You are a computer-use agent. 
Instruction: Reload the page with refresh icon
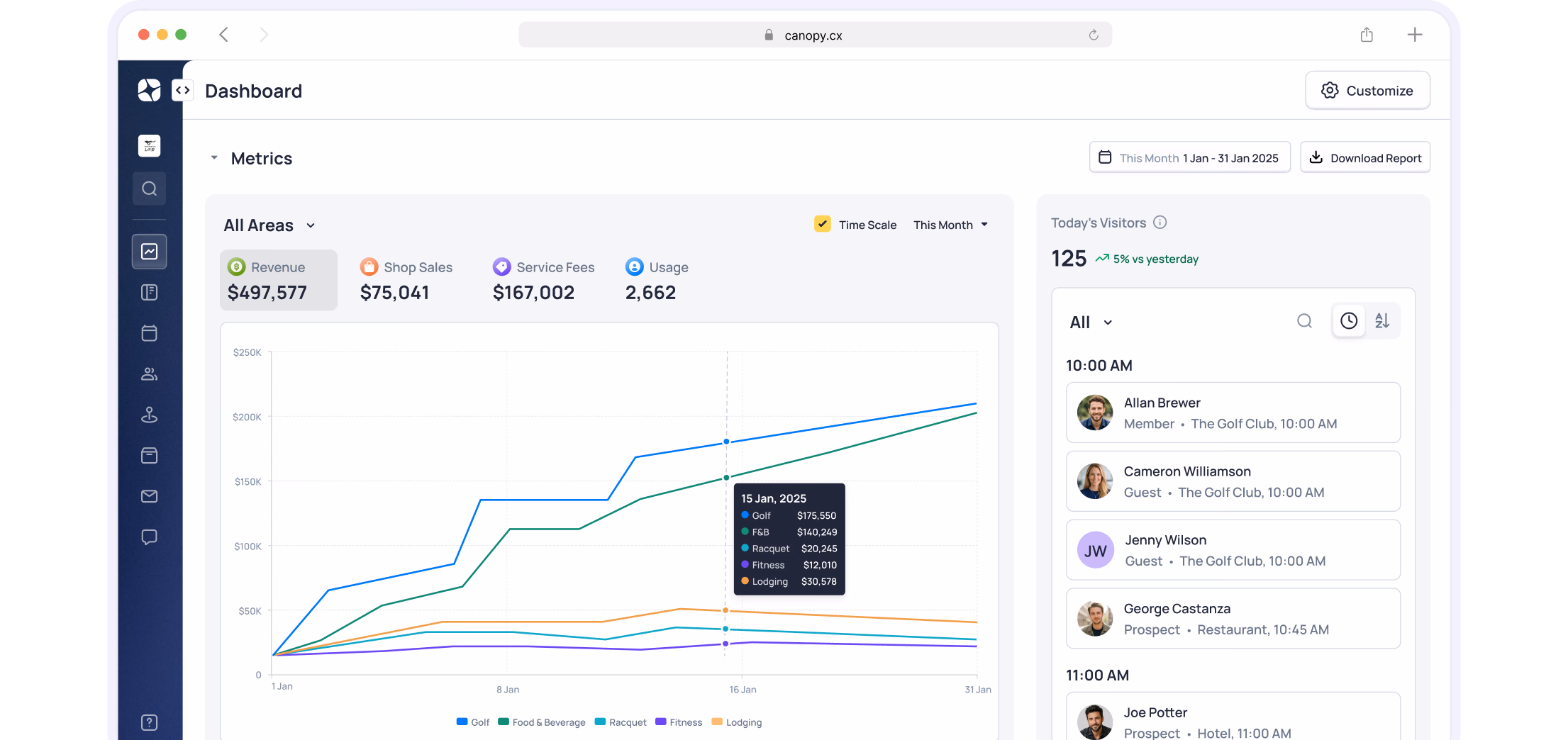1094,35
